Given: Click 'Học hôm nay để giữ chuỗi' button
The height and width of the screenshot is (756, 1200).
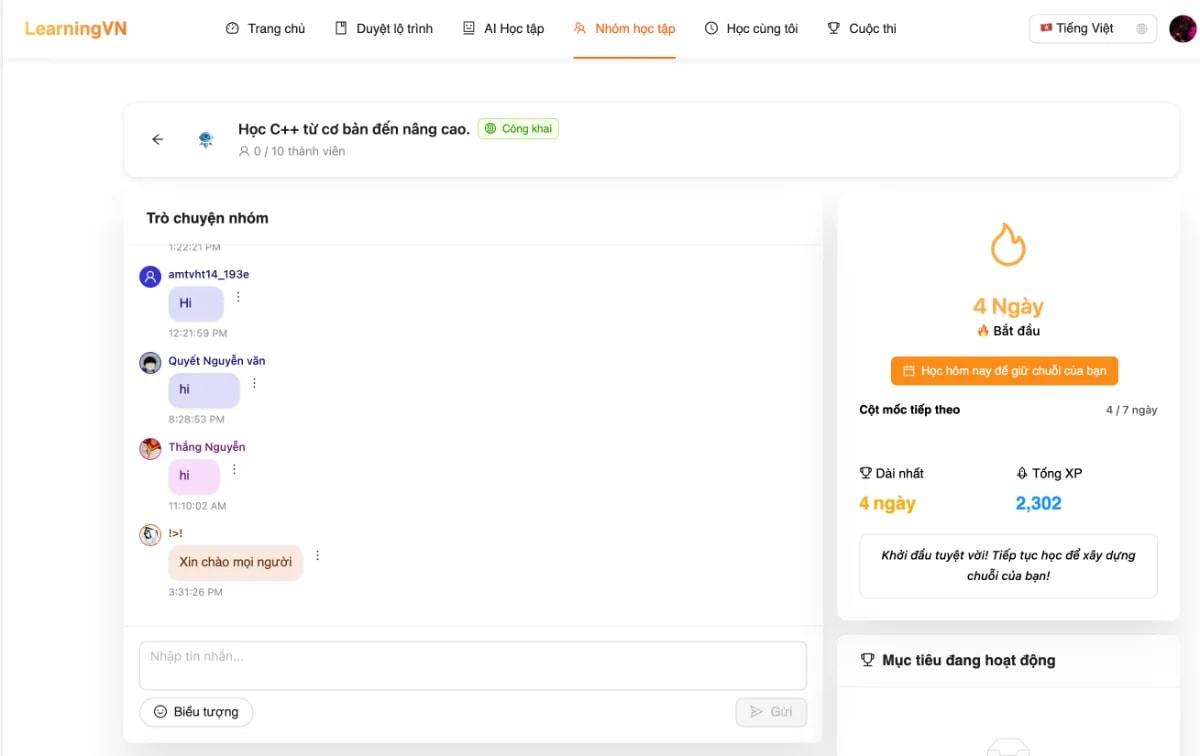Looking at the screenshot, I should [x=1004, y=371].
